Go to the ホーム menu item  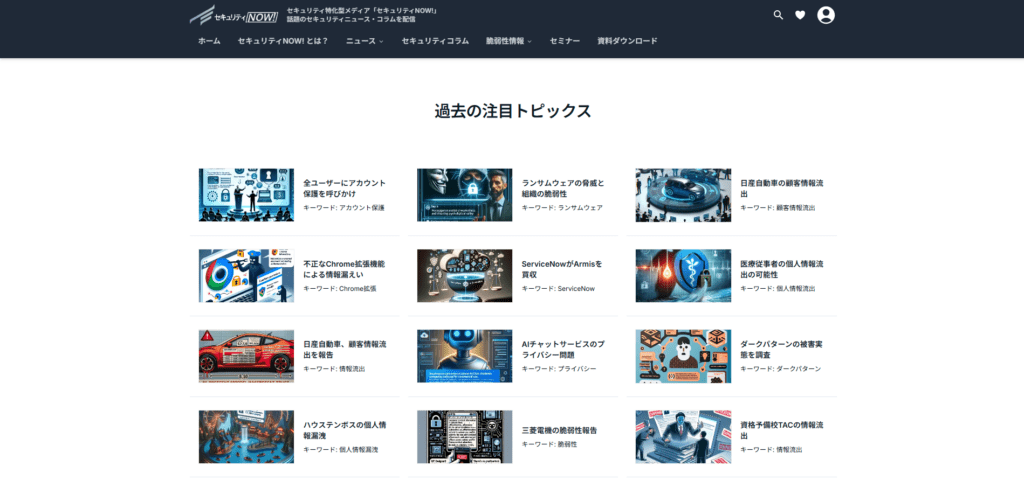pos(209,41)
